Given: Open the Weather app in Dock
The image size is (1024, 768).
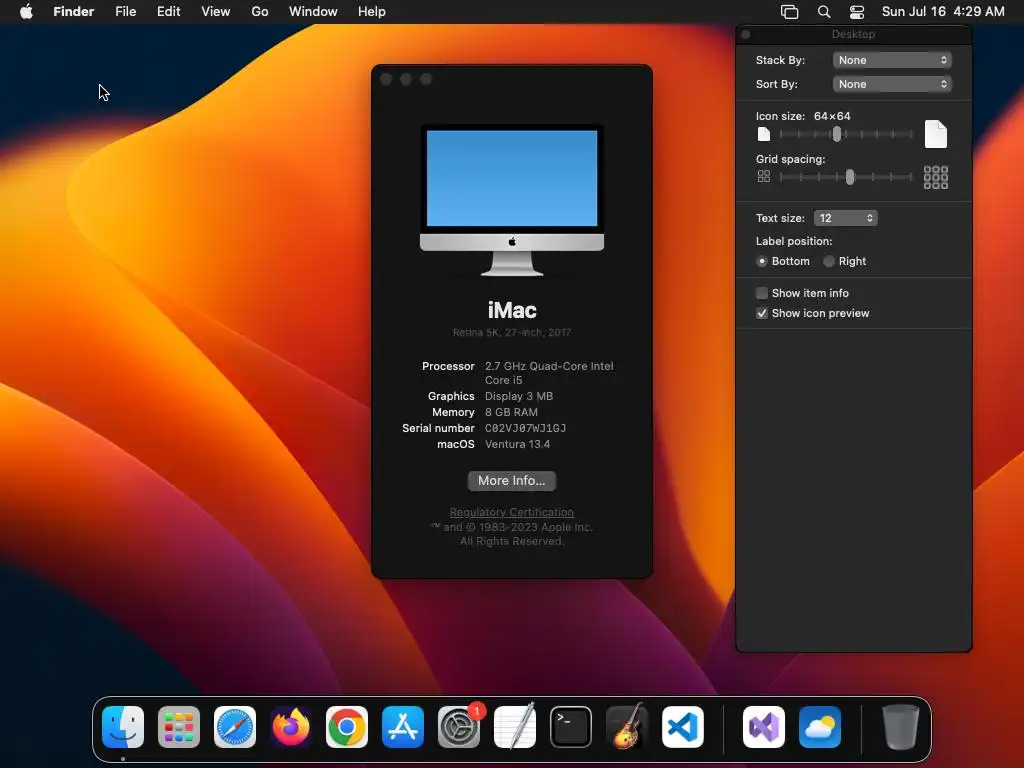Looking at the screenshot, I should click(820, 727).
